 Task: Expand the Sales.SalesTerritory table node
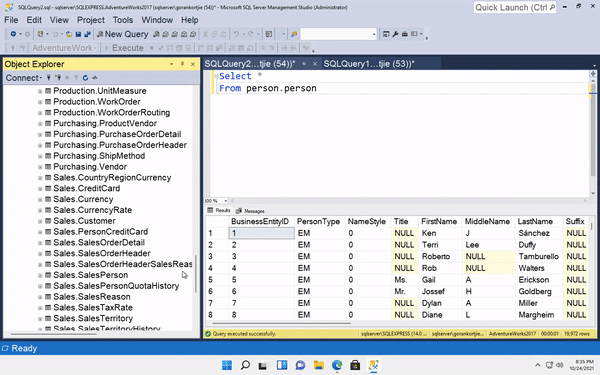click(x=40, y=318)
